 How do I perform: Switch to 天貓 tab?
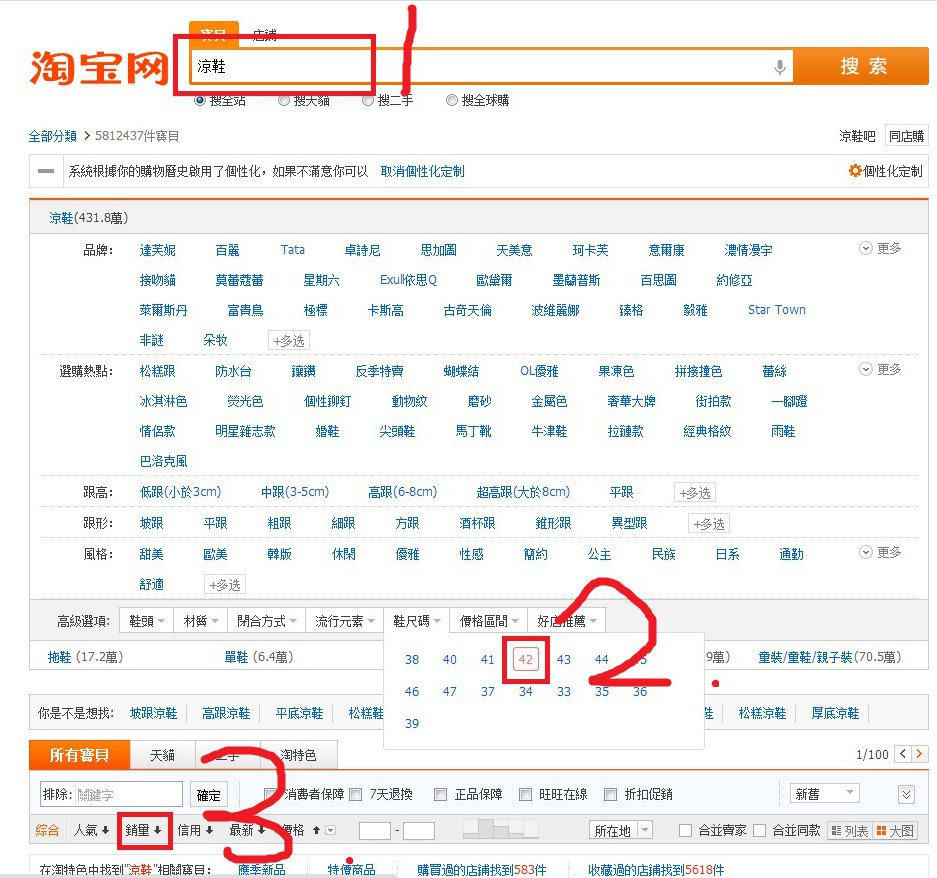(162, 755)
